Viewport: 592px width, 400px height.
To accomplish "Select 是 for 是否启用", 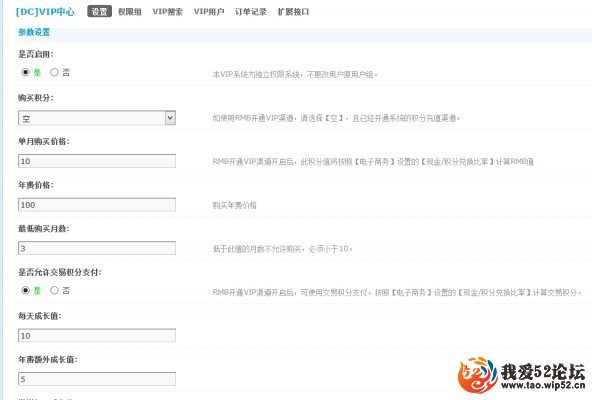I will pos(25,72).
